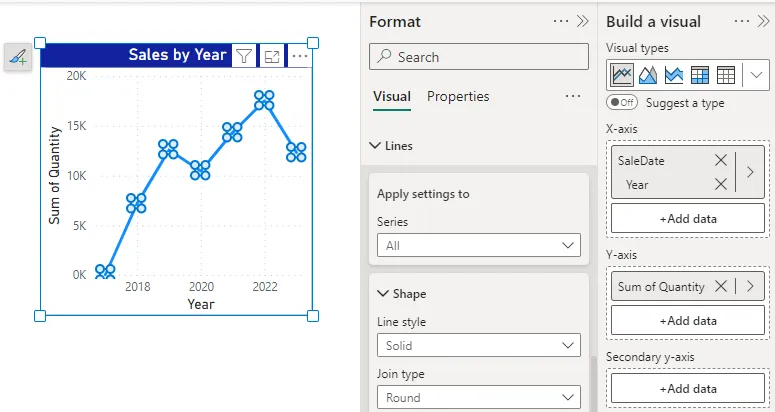This screenshot has width=775, height=412.
Task: Choose the stacked area chart visual
Action: pyautogui.click(x=674, y=74)
